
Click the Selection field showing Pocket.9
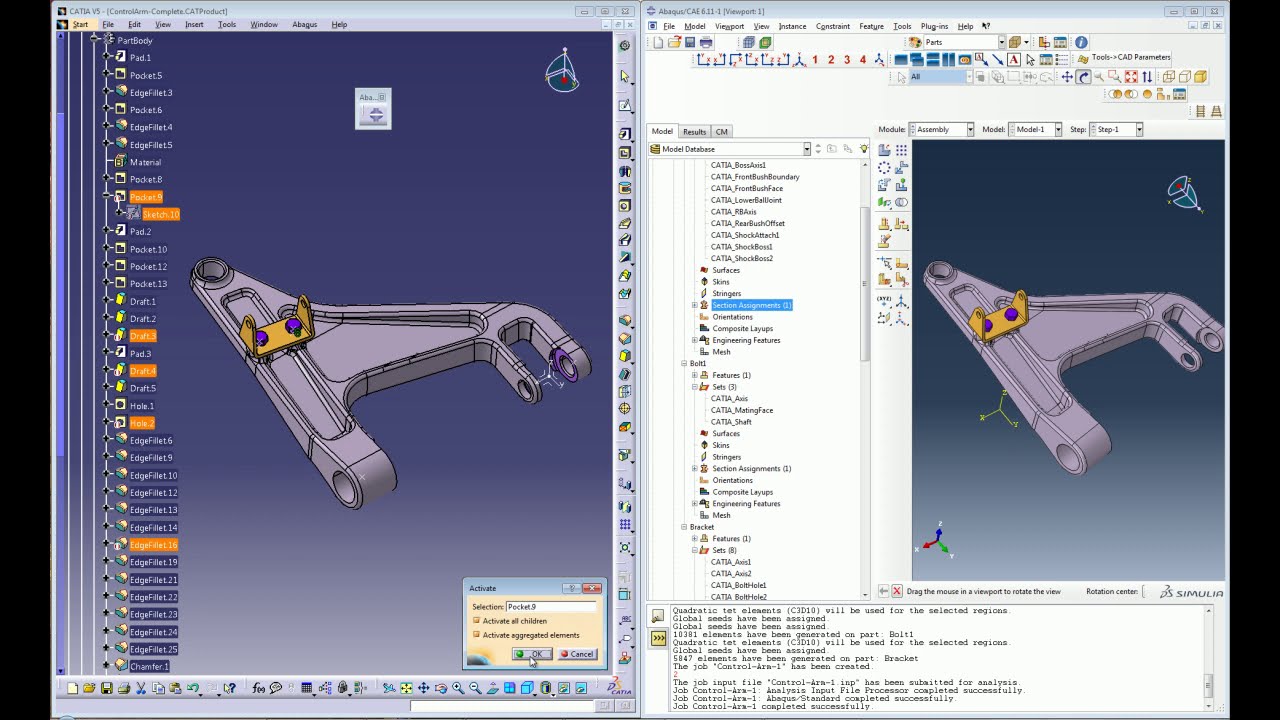click(551, 606)
